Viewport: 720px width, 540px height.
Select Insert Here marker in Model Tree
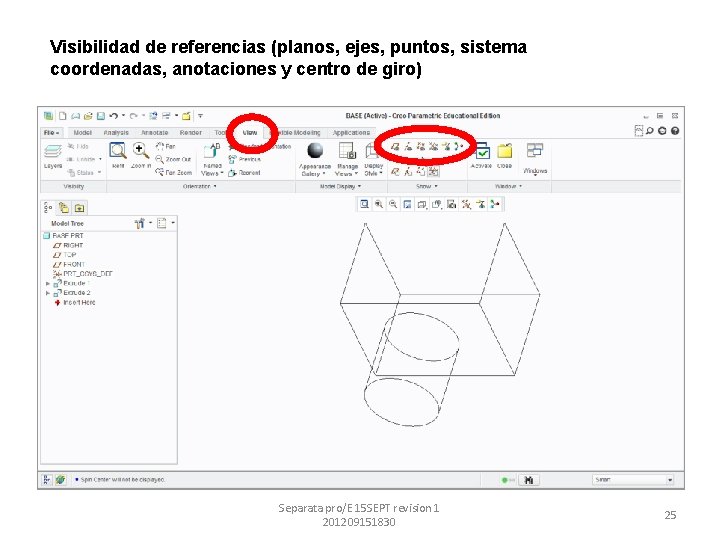[x=75, y=303]
